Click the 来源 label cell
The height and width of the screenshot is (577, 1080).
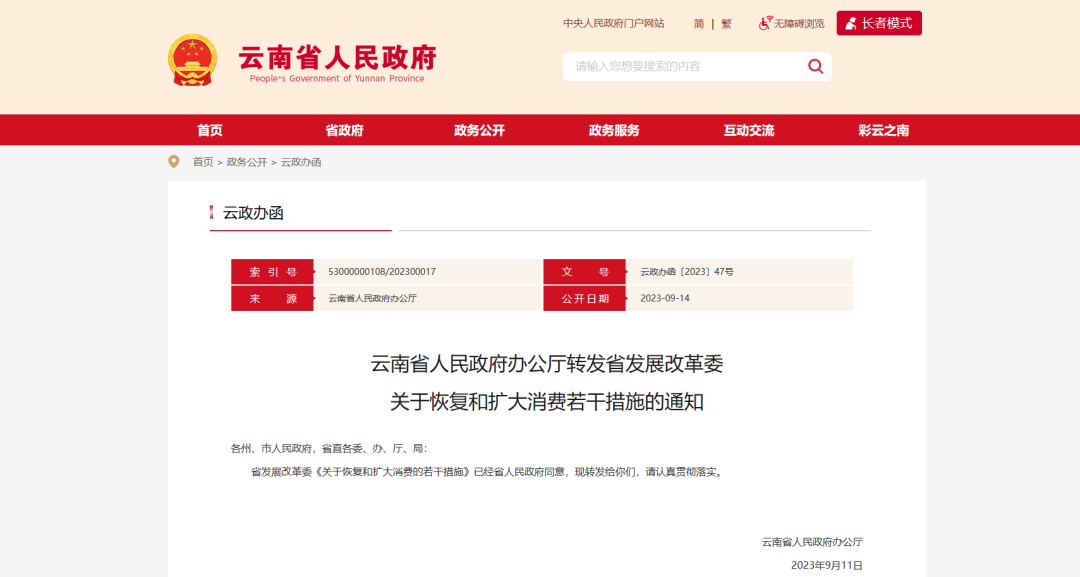click(x=272, y=298)
